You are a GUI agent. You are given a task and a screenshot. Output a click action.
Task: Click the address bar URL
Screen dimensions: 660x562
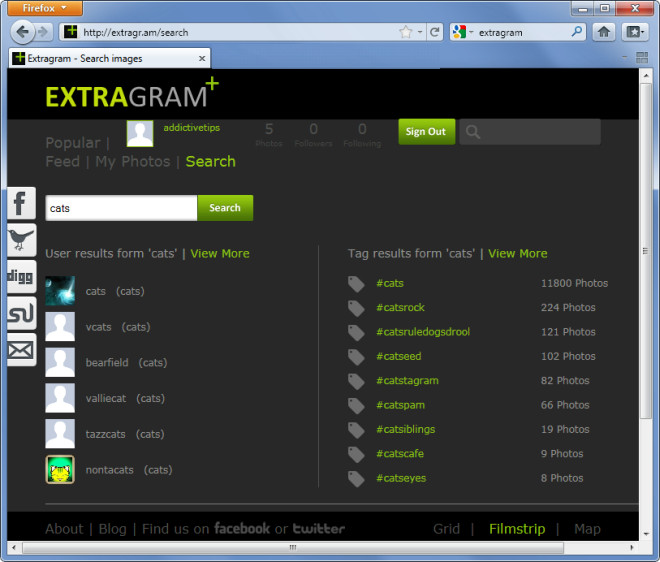(x=136, y=32)
